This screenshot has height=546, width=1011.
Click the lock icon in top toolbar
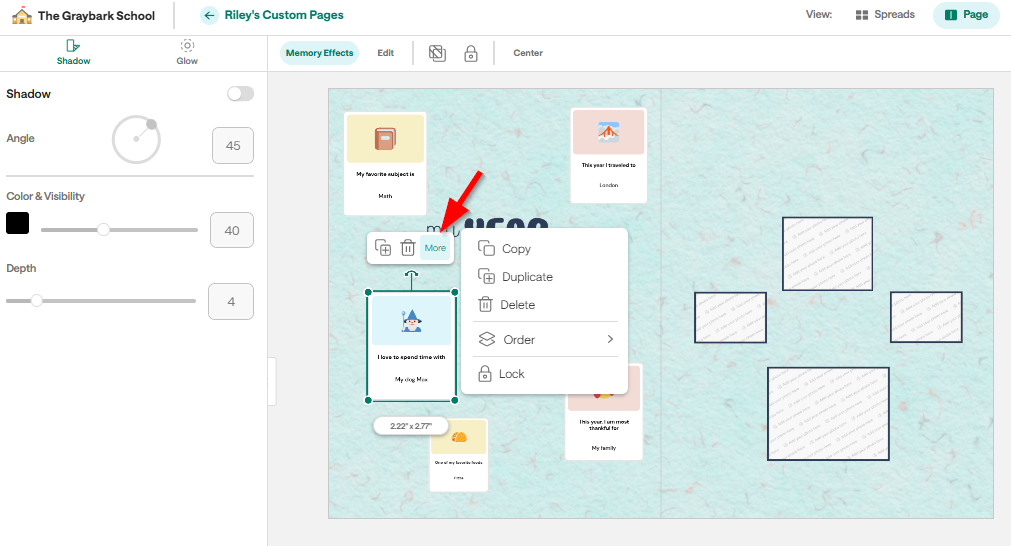pos(471,53)
